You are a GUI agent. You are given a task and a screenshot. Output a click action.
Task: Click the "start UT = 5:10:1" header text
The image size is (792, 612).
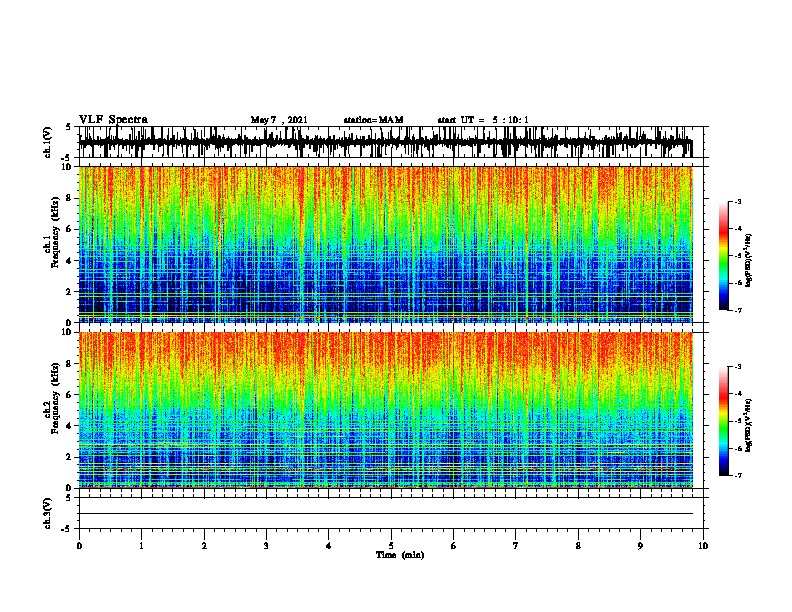pos(483,120)
